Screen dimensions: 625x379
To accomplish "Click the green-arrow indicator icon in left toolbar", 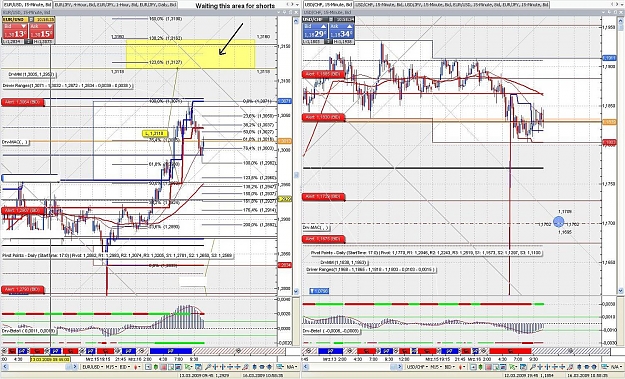I will tap(188, 367).
